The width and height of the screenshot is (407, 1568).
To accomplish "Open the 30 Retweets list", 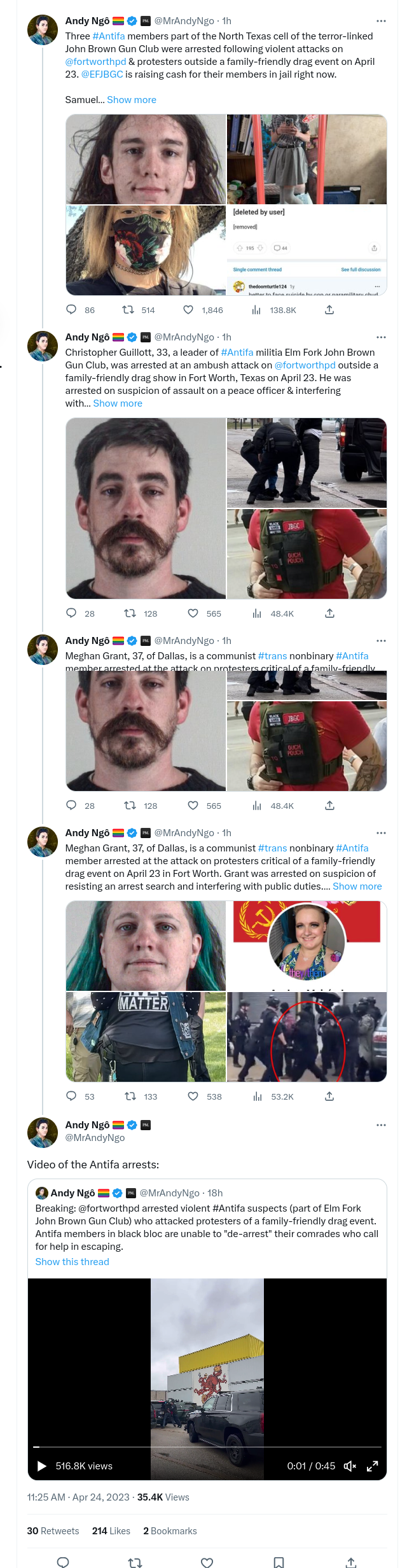I will click(x=53, y=1531).
